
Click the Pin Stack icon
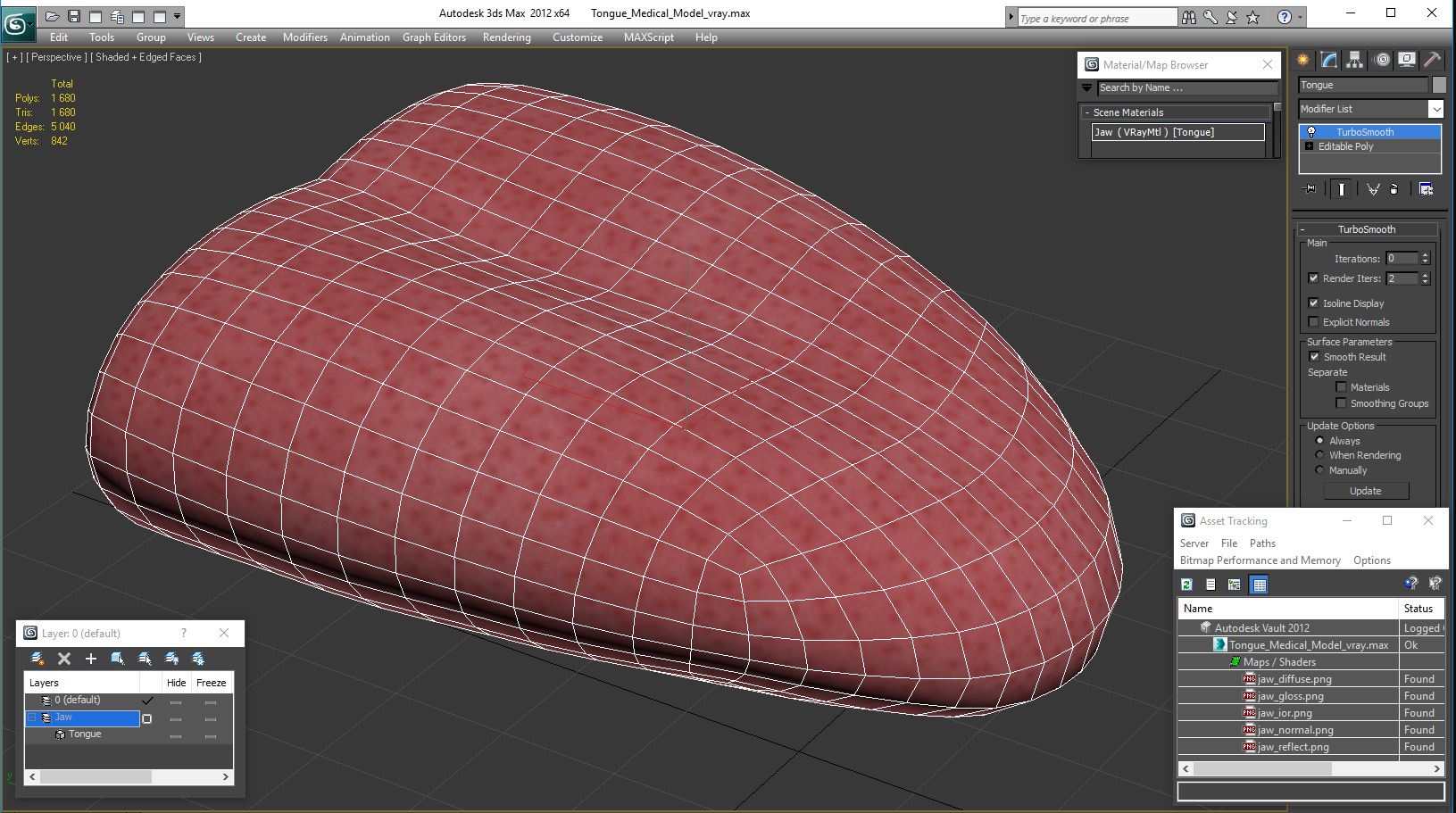tap(1310, 188)
